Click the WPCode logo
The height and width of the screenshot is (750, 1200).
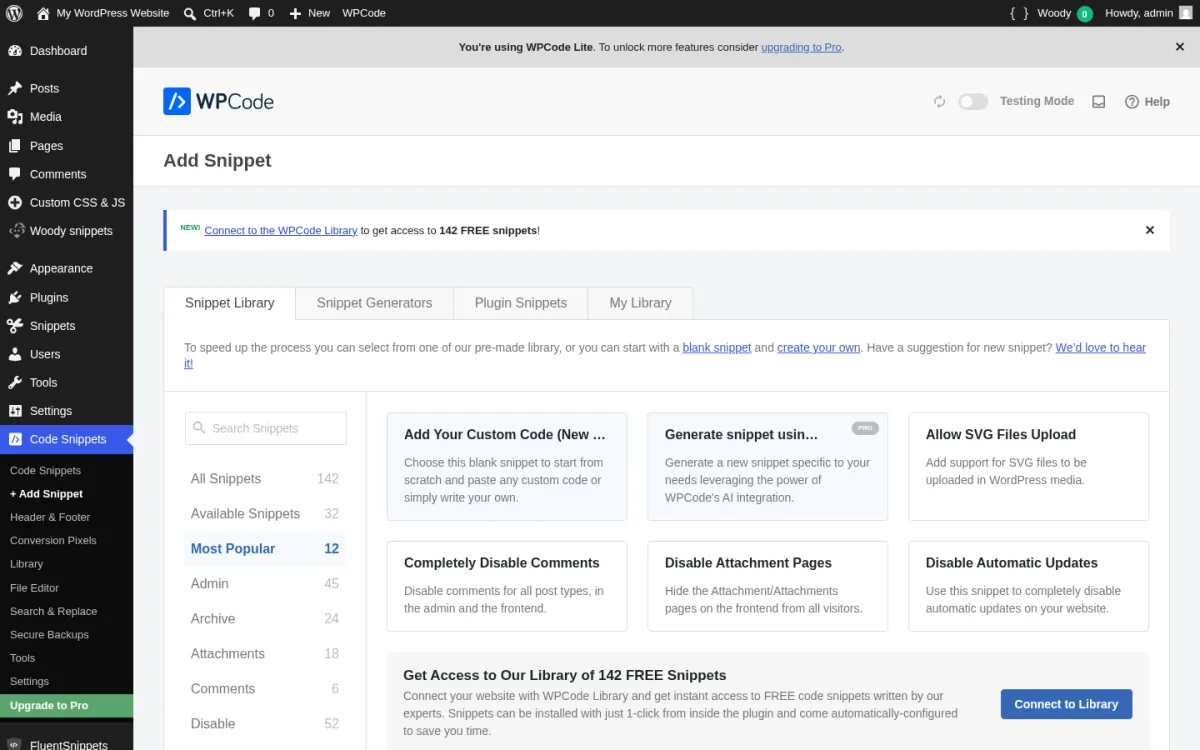pos(218,101)
